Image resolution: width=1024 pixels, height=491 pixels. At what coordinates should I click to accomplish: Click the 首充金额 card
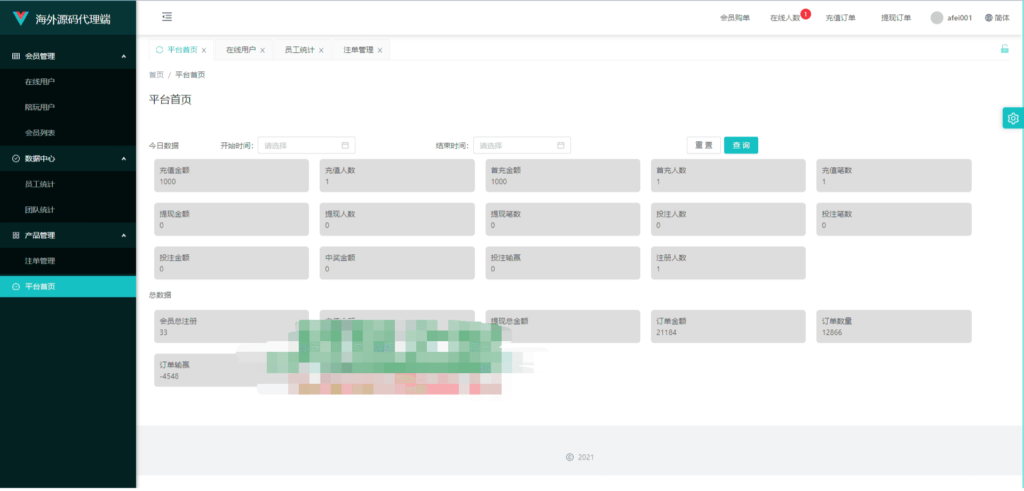(x=563, y=176)
